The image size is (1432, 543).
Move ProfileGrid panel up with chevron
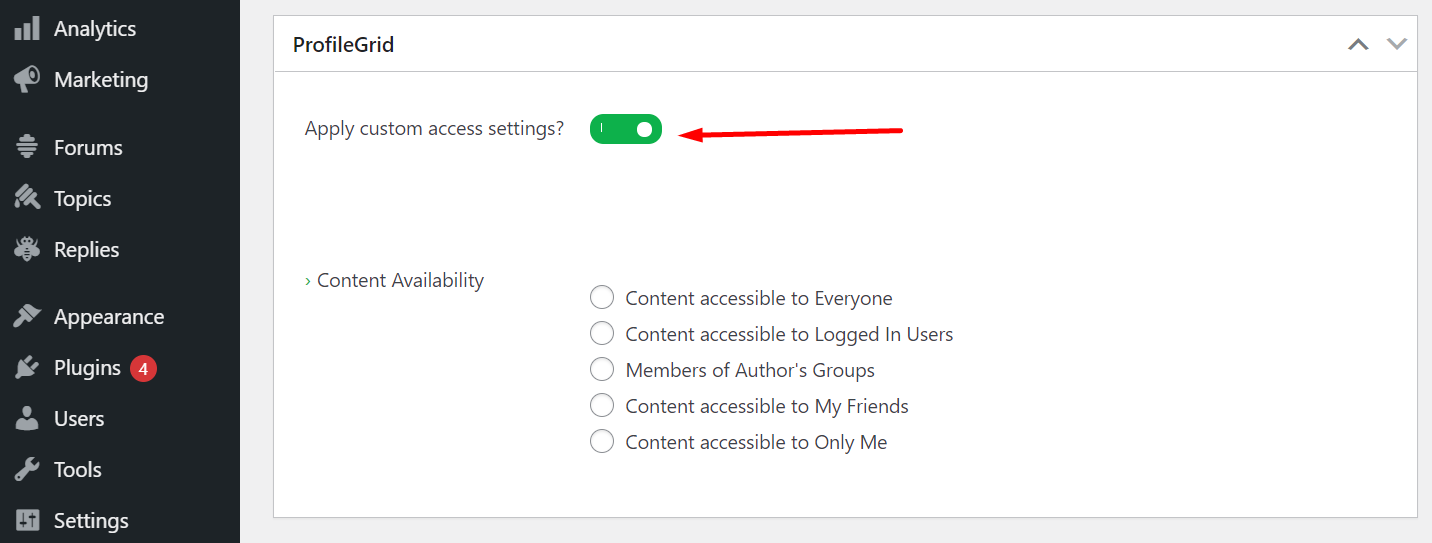point(1358,44)
